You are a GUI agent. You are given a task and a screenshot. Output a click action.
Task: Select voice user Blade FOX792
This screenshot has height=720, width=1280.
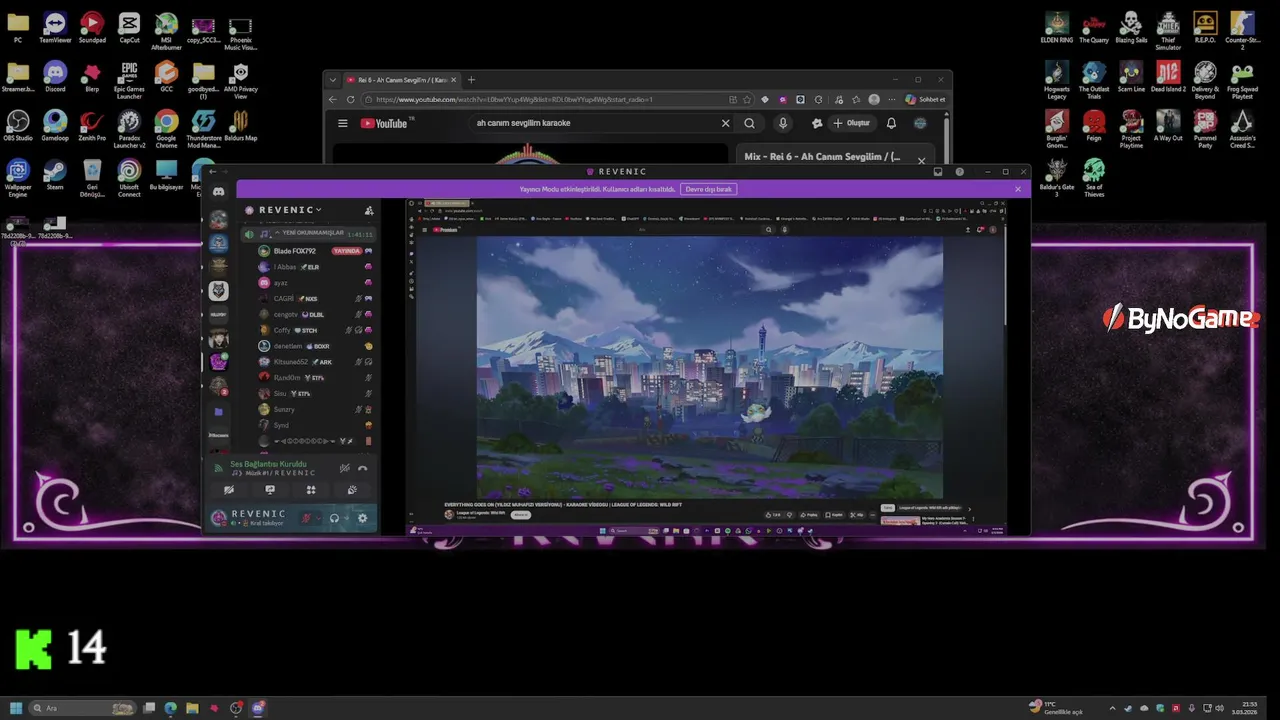click(308, 251)
